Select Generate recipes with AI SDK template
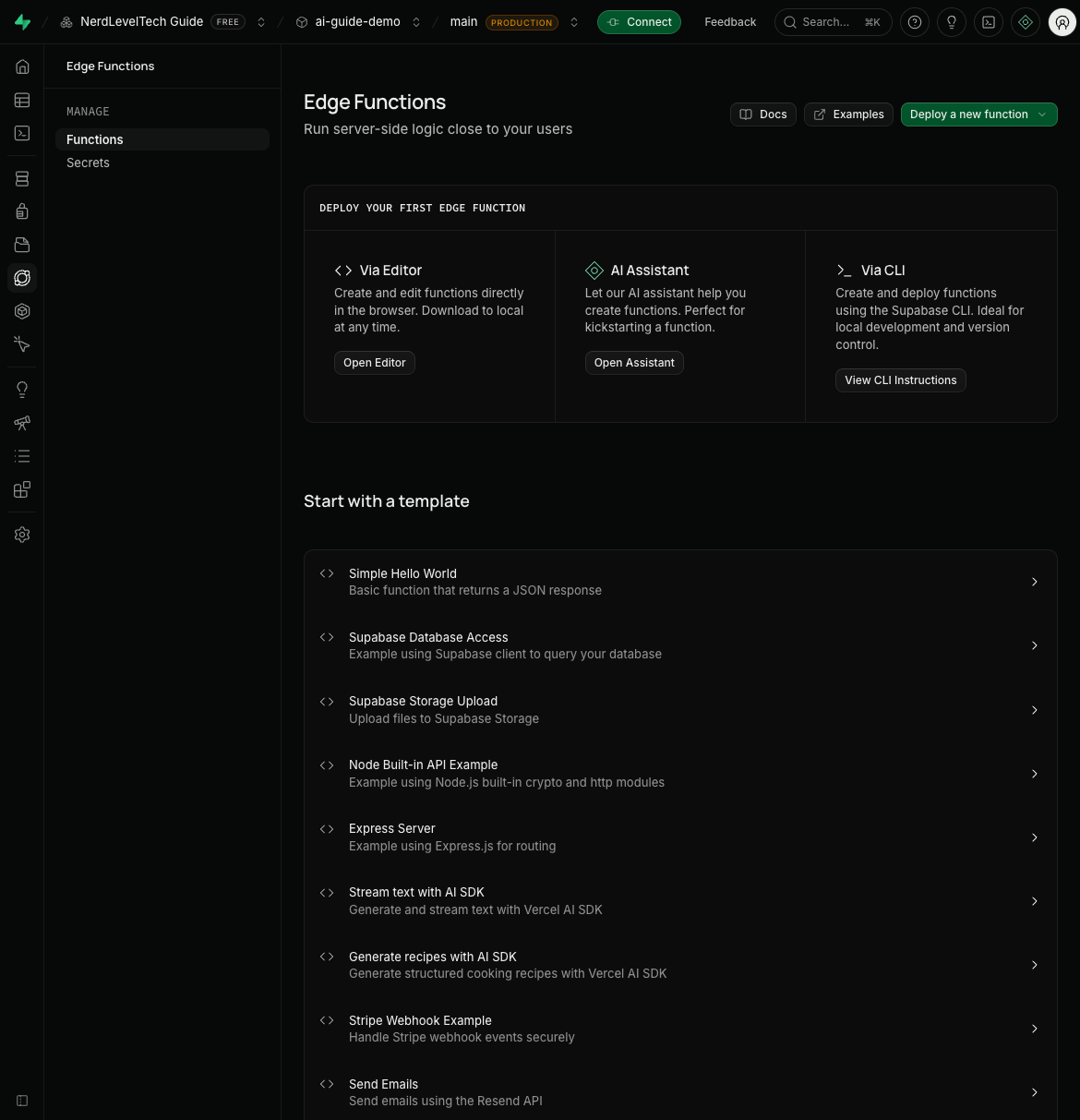The image size is (1080, 1120). point(680,965)
